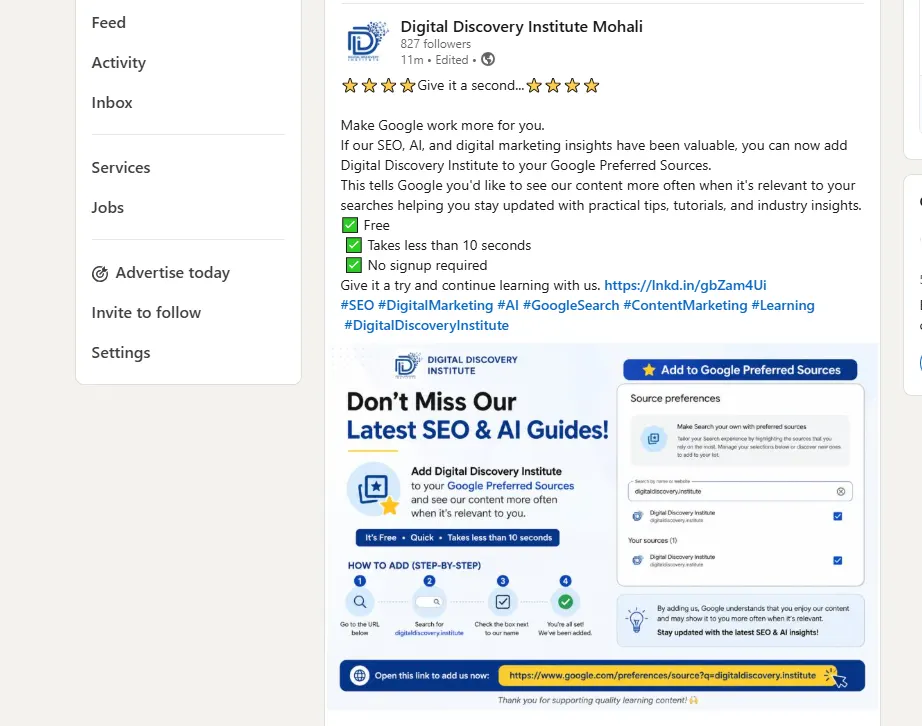Open the lnkd.in/gbZam4Ui link
The height and width of the screenshot is (726, 922).
(685, 285)
